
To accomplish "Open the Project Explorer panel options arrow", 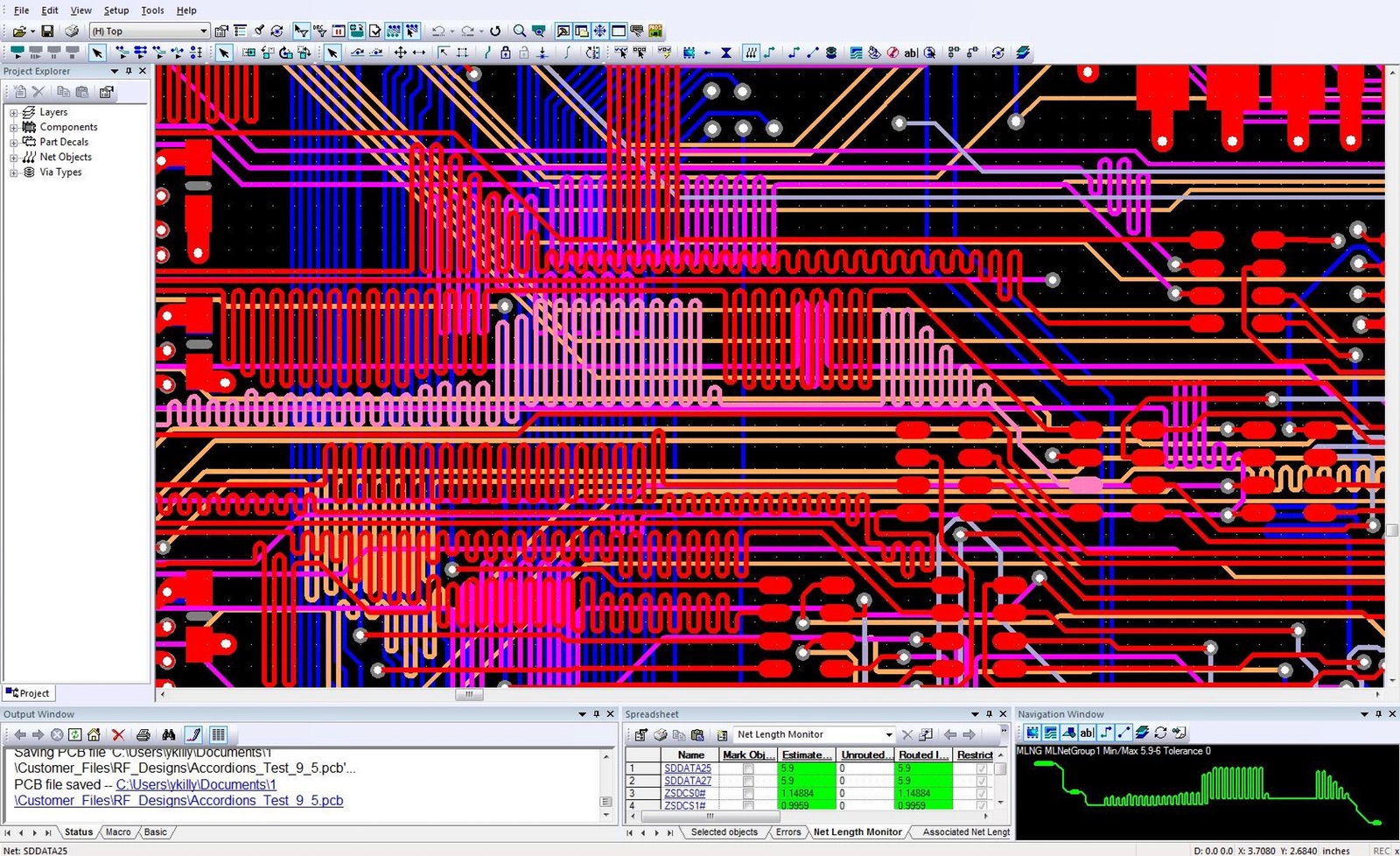I will [x=114, y=71].
